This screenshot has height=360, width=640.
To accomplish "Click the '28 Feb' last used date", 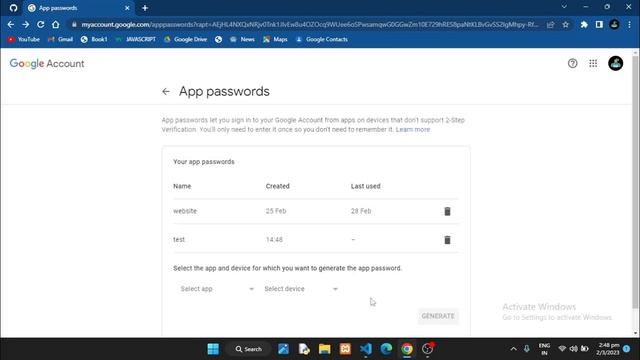I will click(x=361, y=211).
